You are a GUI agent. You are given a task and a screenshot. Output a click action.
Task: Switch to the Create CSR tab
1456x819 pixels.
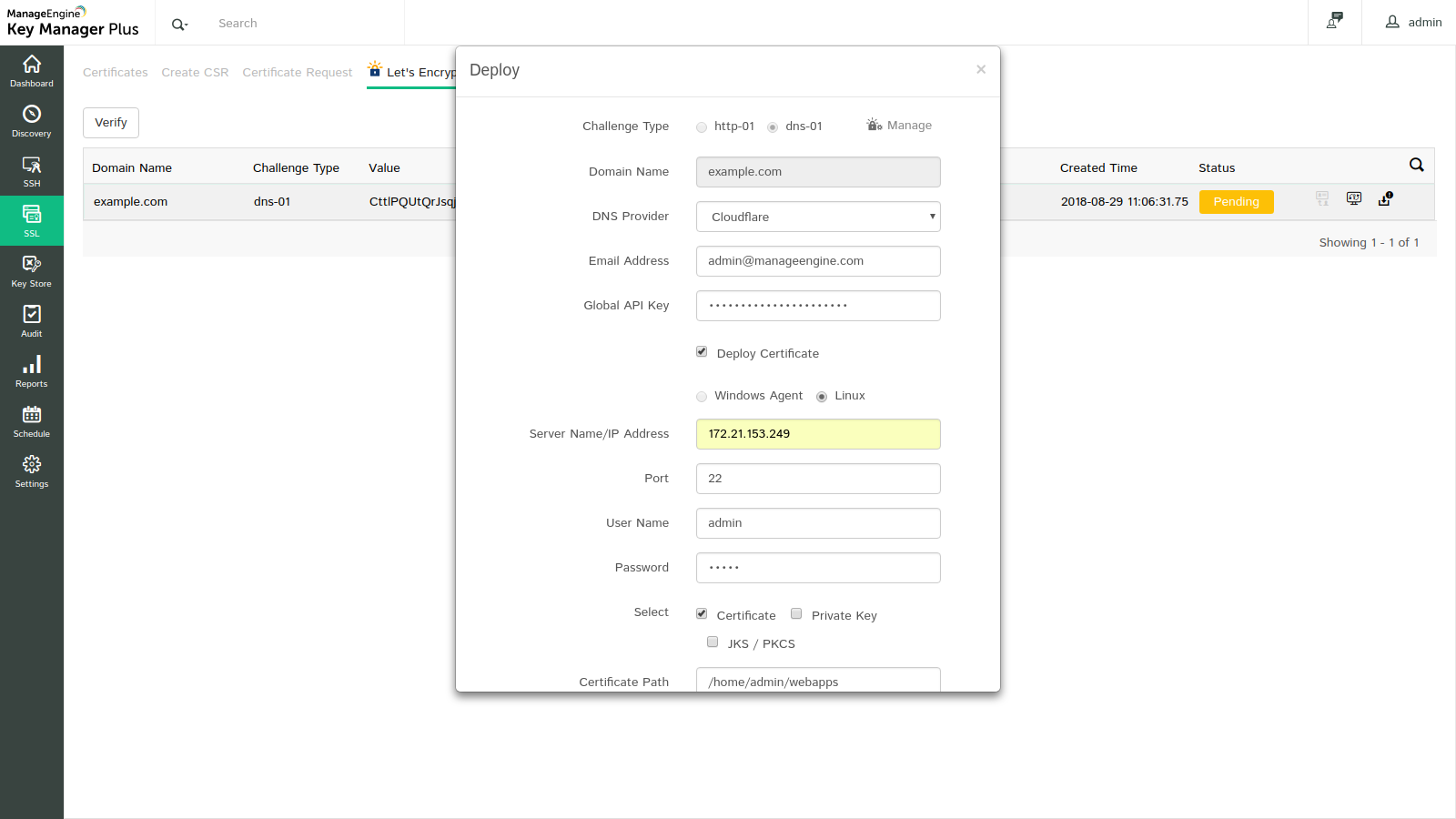pyautogui.click(x=195, y=73)
